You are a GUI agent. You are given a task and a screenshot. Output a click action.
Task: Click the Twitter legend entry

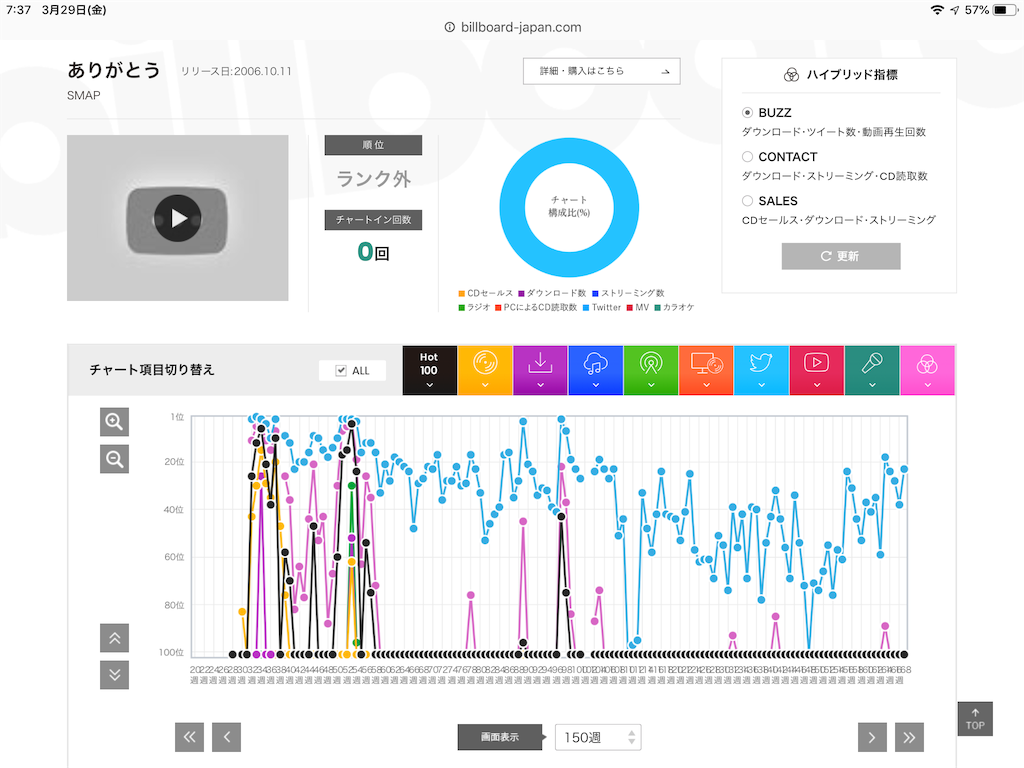click(601, 308)
